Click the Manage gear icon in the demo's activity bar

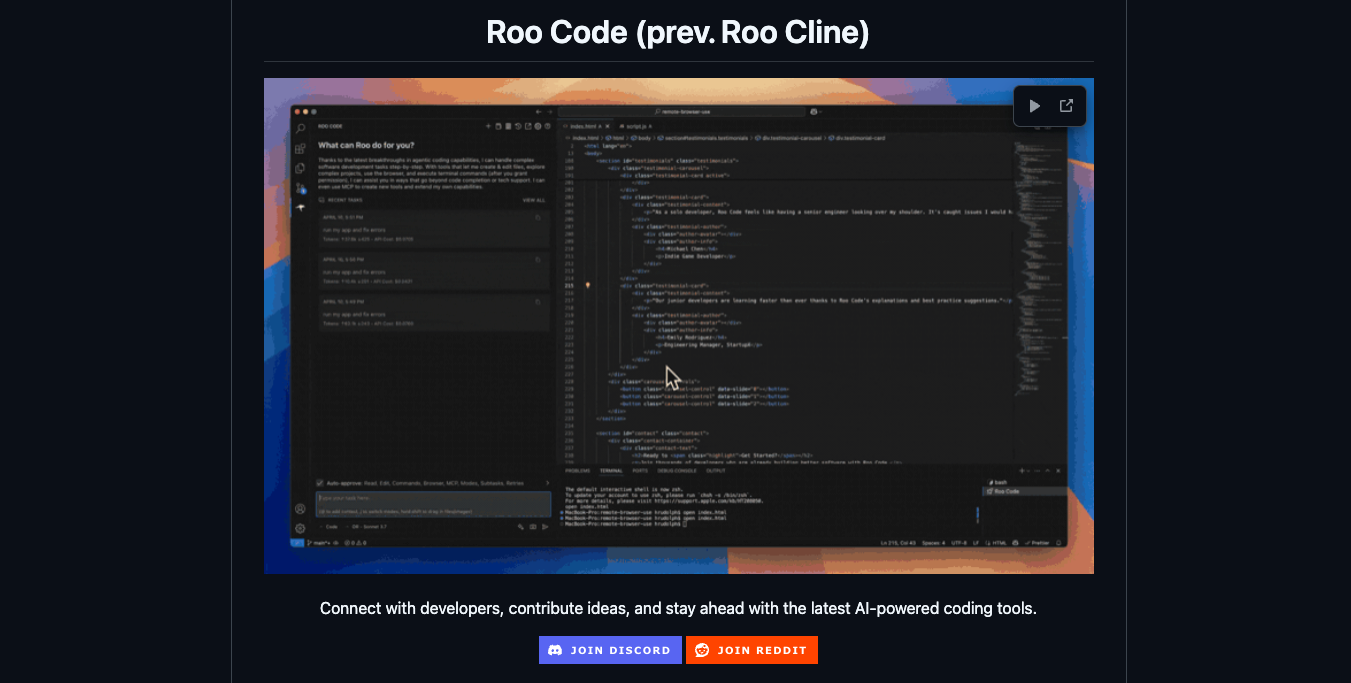300,528
